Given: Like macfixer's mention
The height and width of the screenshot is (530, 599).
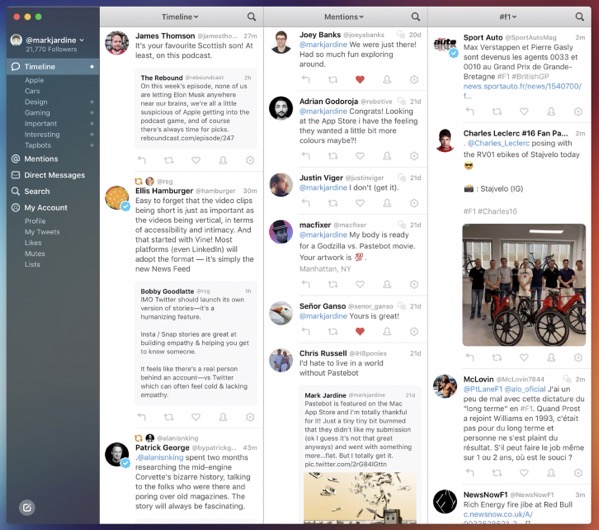Looking at the screenshot, I should pos(360,284).
